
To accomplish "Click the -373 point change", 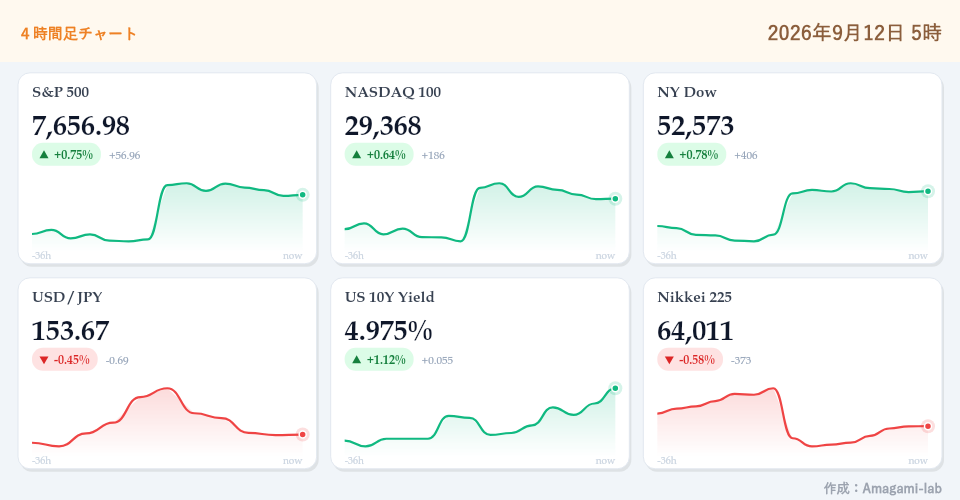I will click(x=741, y=360).
